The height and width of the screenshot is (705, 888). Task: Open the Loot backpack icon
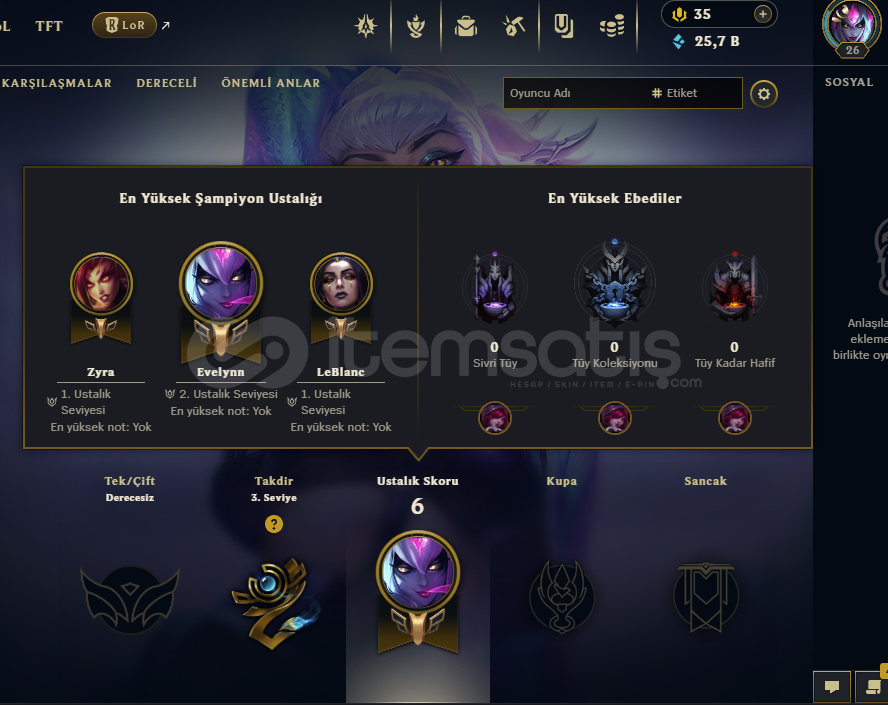(x=466, y=26)
